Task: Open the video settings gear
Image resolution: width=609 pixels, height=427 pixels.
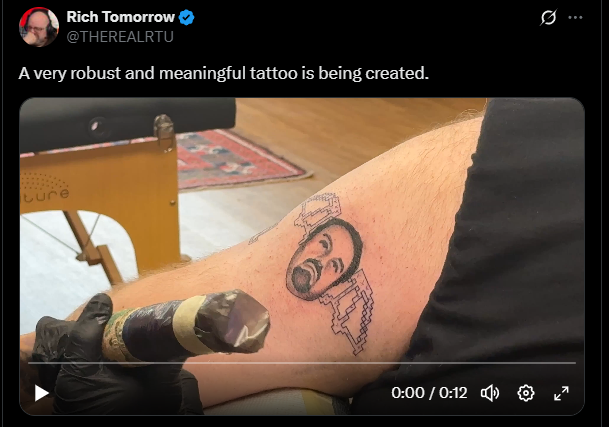Action: point(526,393)
